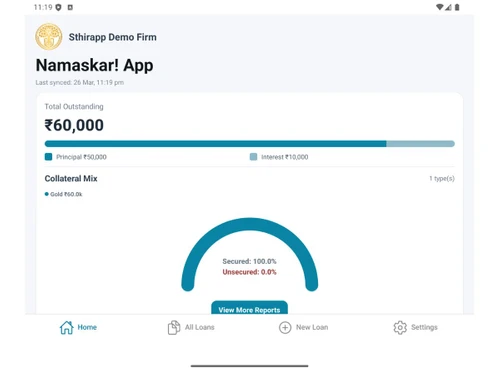Screen dimensions: 500x375
Task: Tap the Wi-Fi signal status icon
Action: [440, 7]
